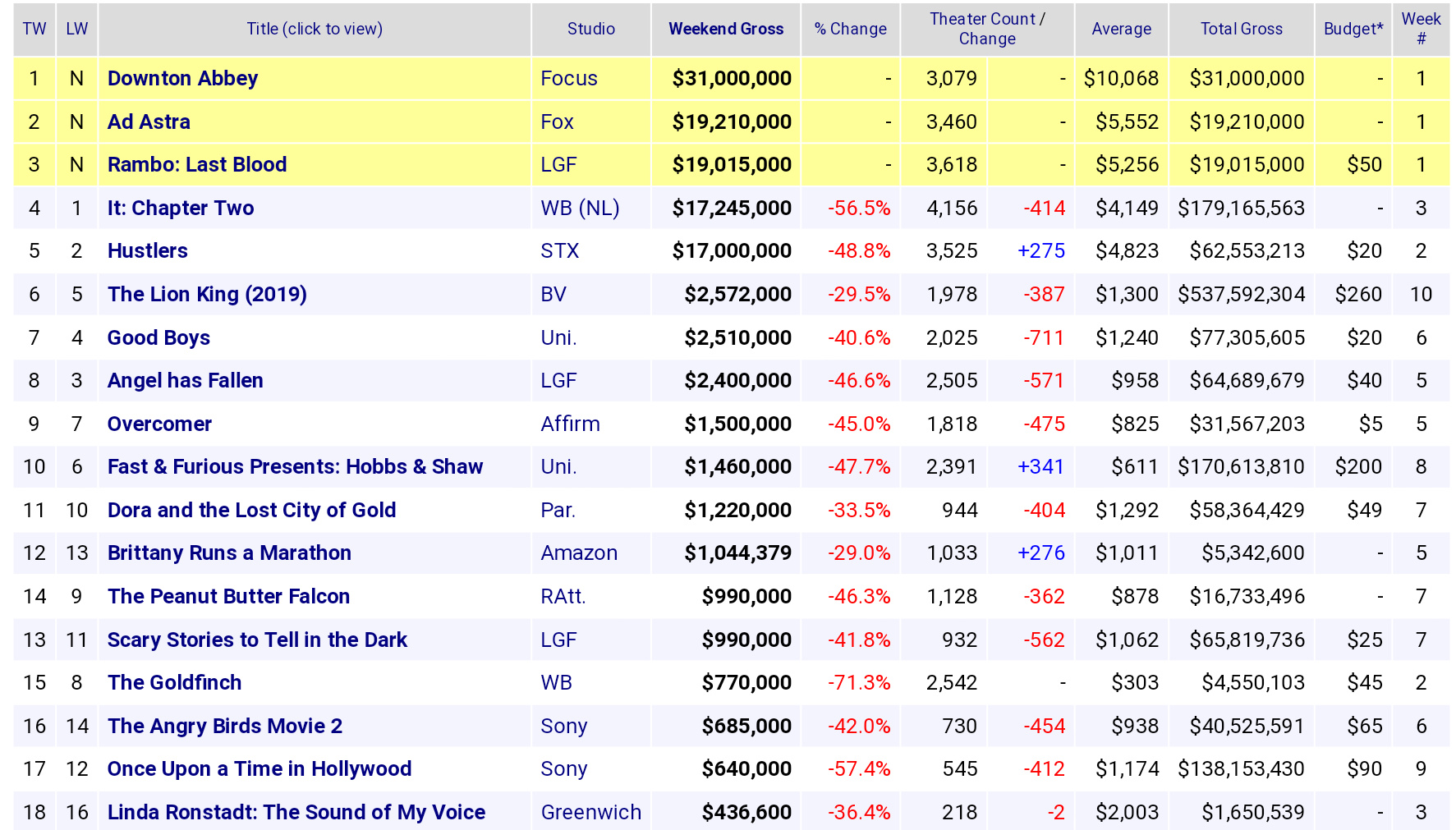This screenshot has height=830, width=1456.
Task: Click Uni. studio in Hobbs & Shaw row
Action: coord(558,467)
